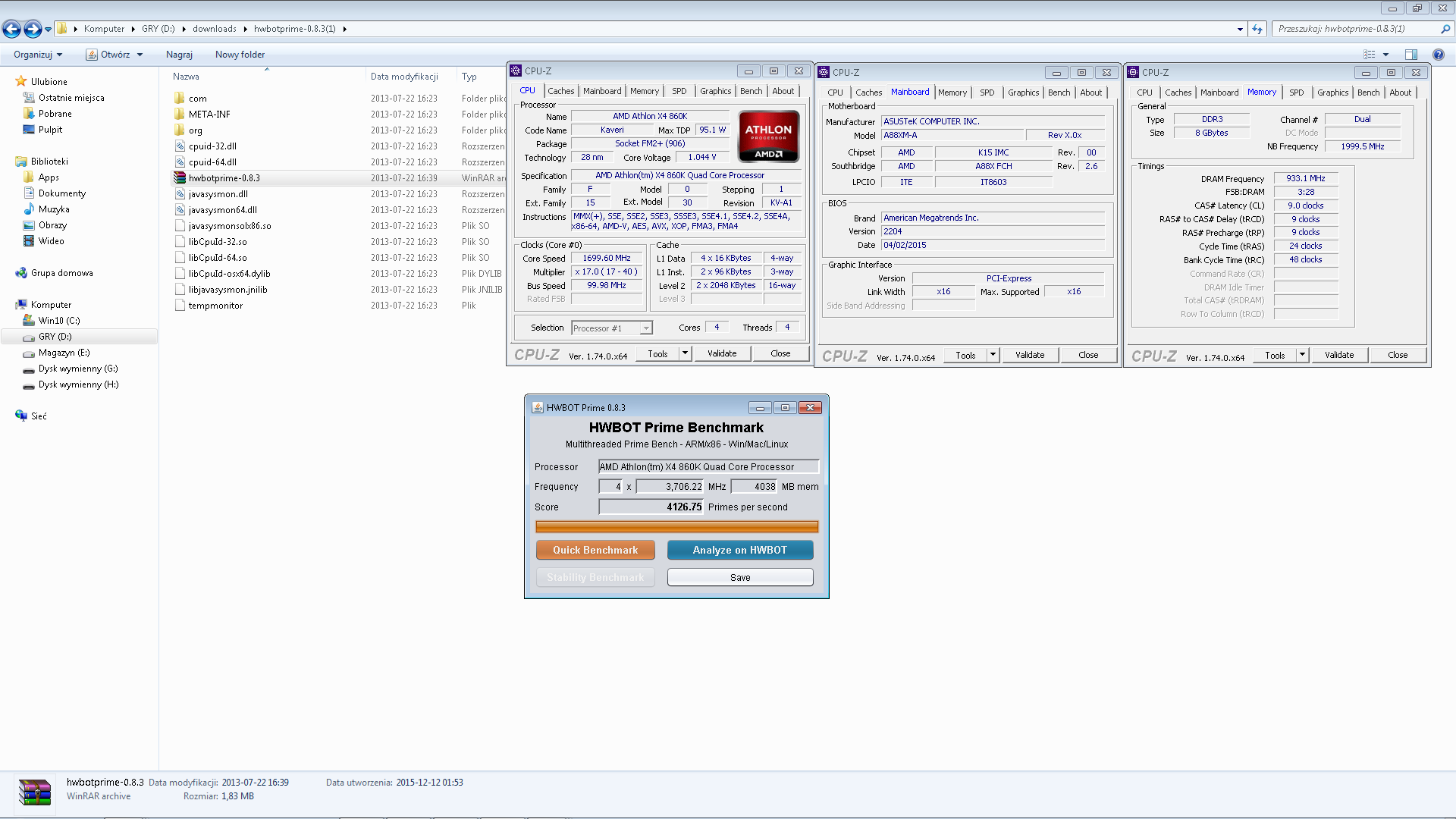
Task: Click the first CPU-Z window title icon
Action: click(516, 71)
